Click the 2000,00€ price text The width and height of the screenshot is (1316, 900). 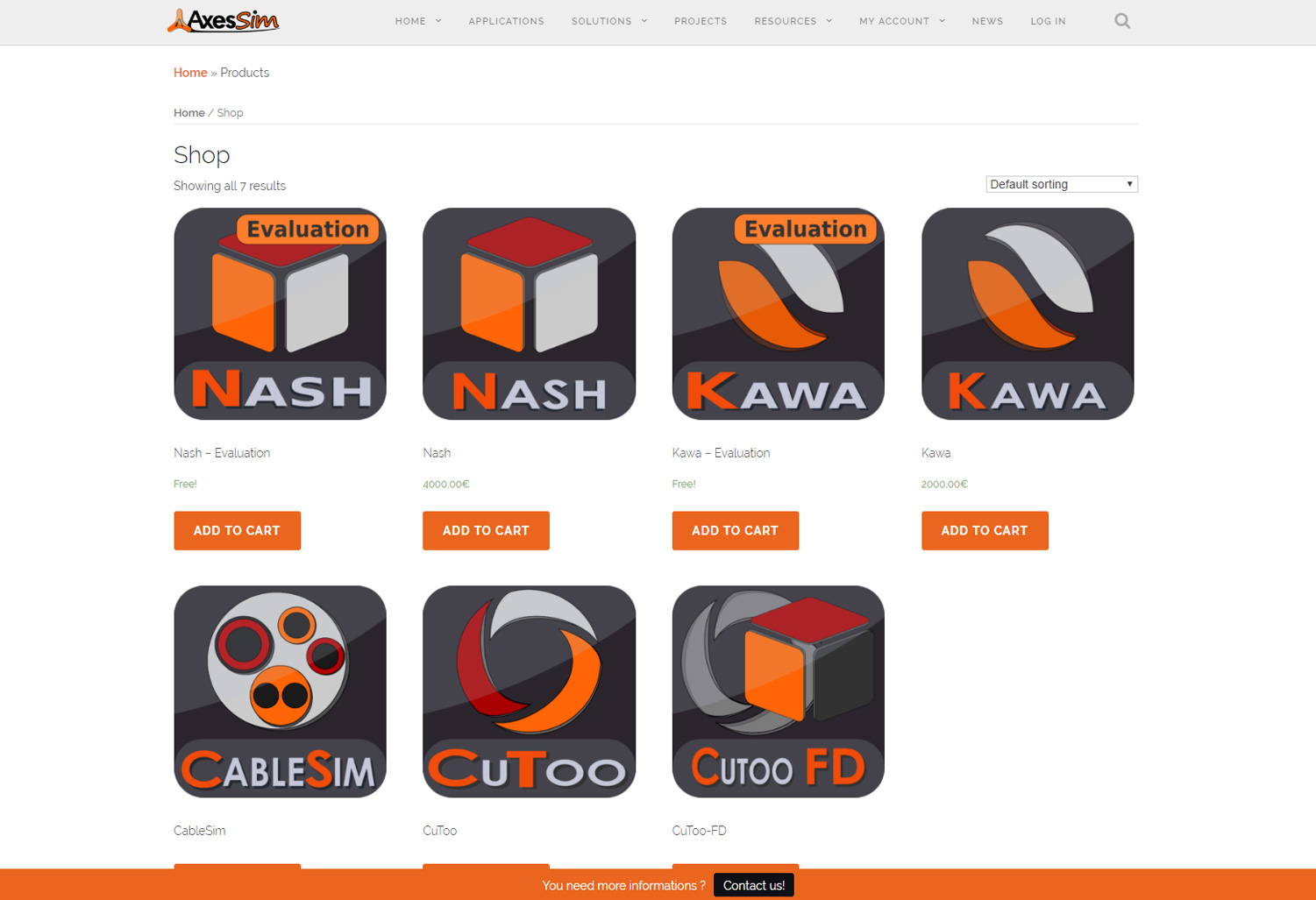point(944,484)
